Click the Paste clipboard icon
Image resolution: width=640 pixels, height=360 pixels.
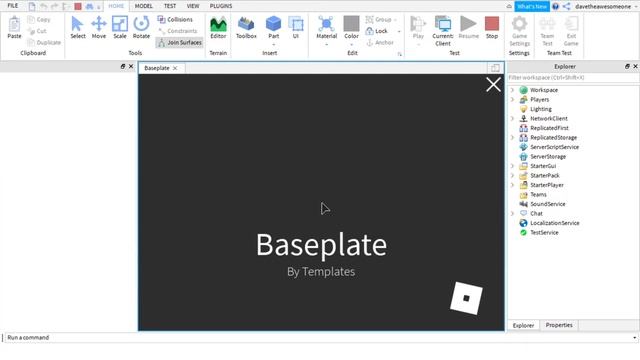click(14, 27)
